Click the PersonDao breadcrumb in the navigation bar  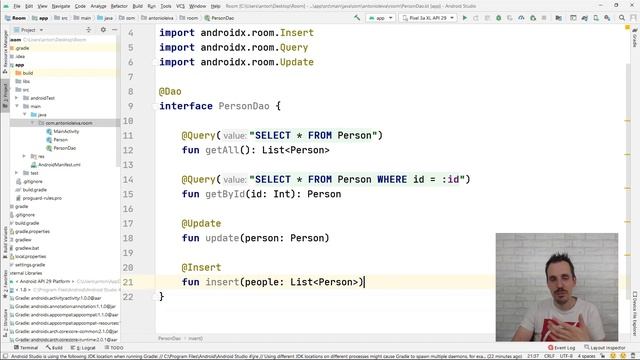point(219,18)
